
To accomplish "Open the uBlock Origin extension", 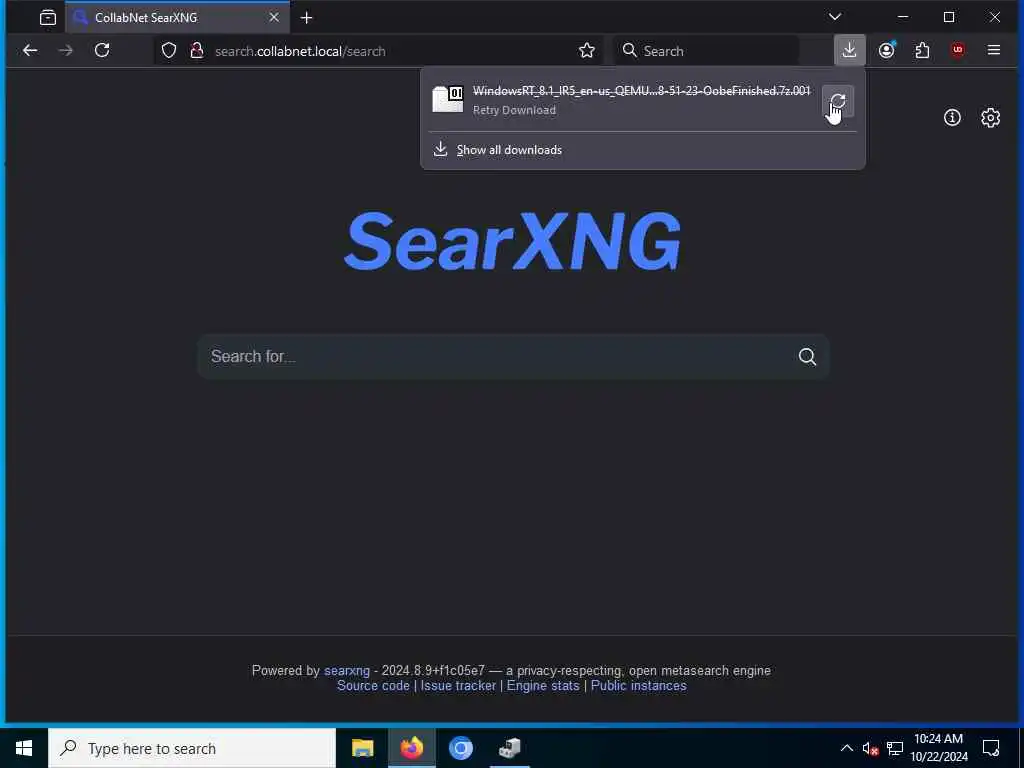I will pyautogui.click(x=957, y=50).
